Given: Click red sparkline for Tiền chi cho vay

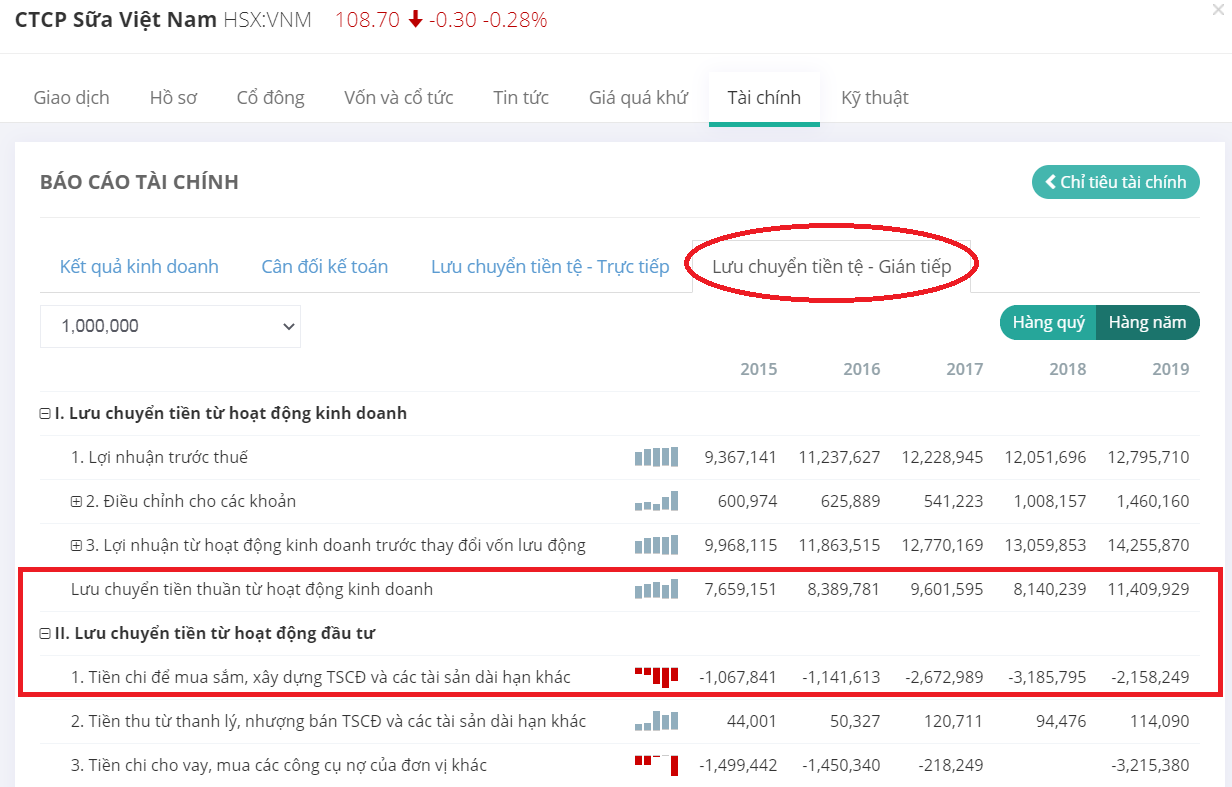Looking at the screenshot, I should [656, 765].
